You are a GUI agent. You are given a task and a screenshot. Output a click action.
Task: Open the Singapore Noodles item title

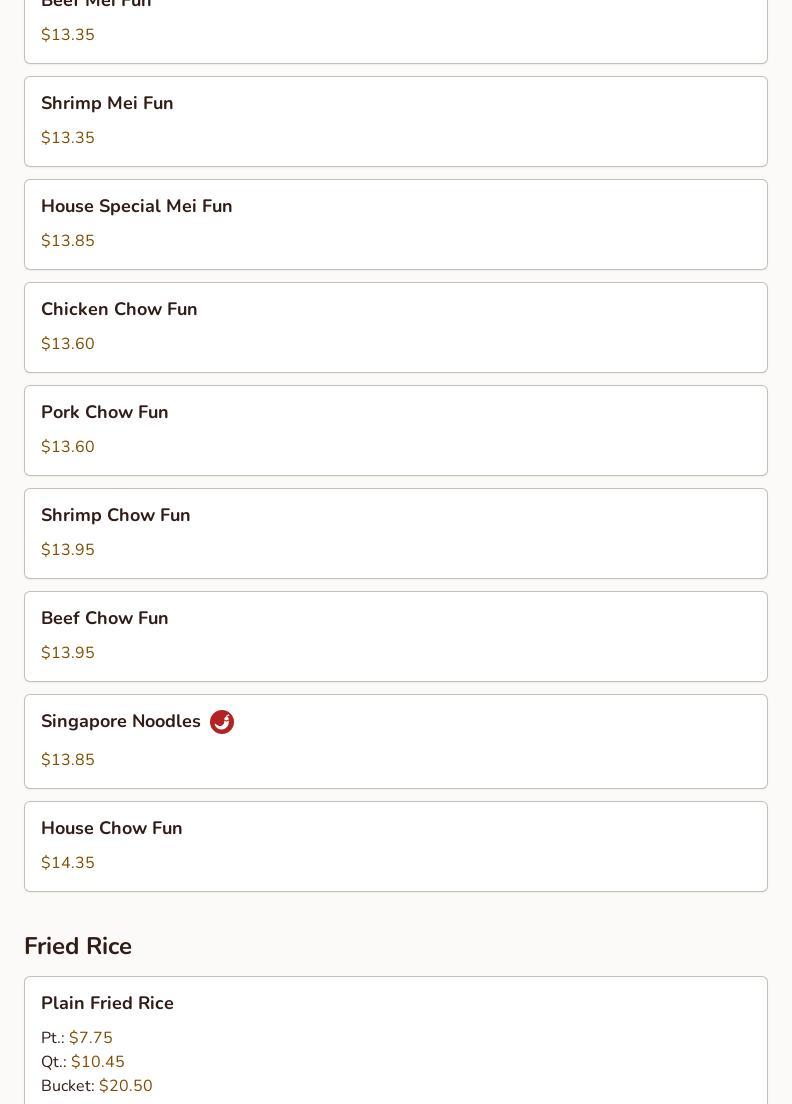click(120, 722)
